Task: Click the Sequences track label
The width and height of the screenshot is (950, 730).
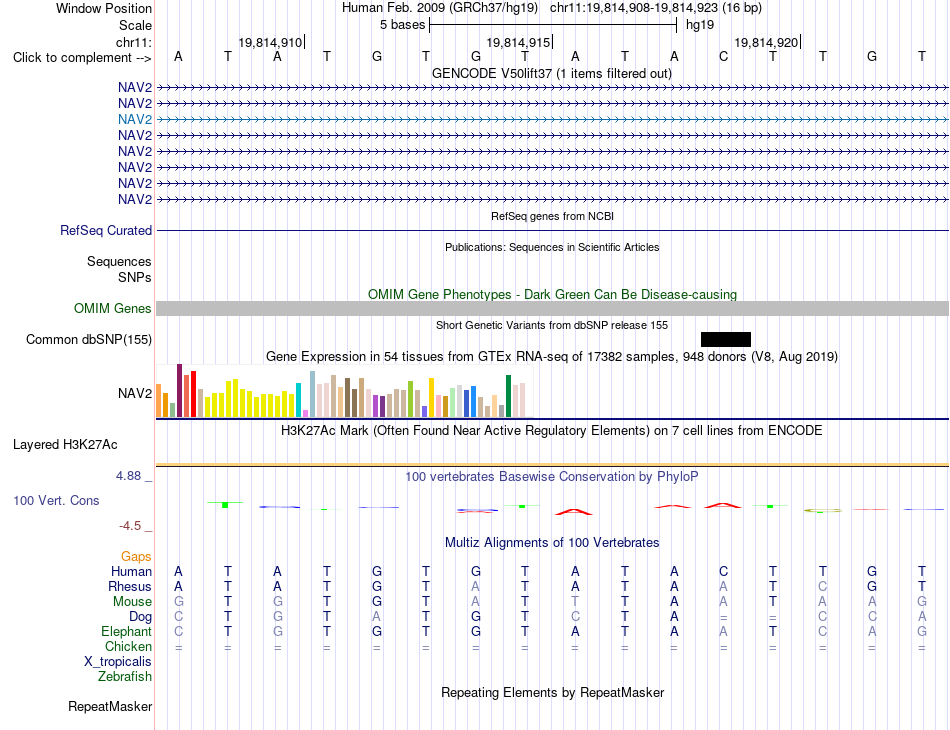Action: [119, 261]
